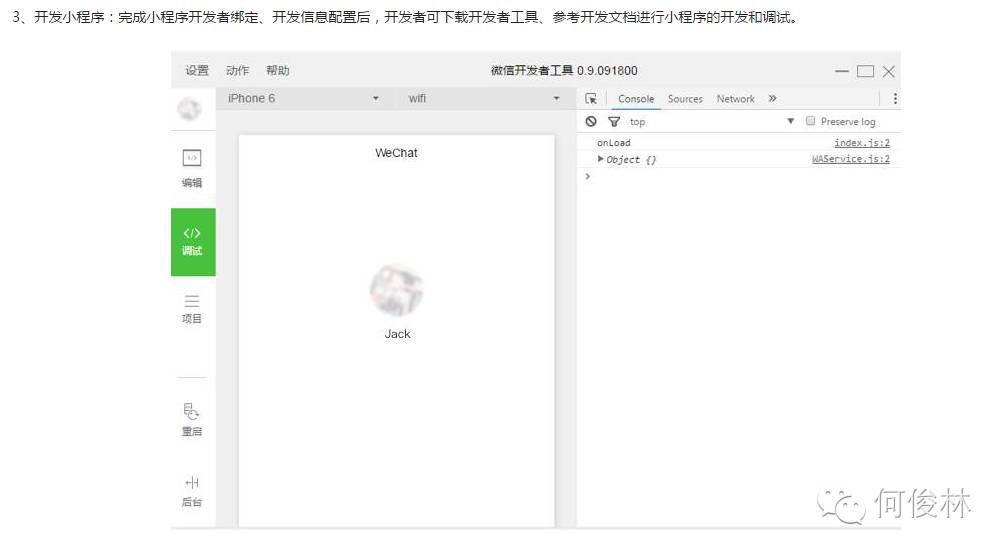
Task: Open the index.js:2 source link
Action: [861, 142]
